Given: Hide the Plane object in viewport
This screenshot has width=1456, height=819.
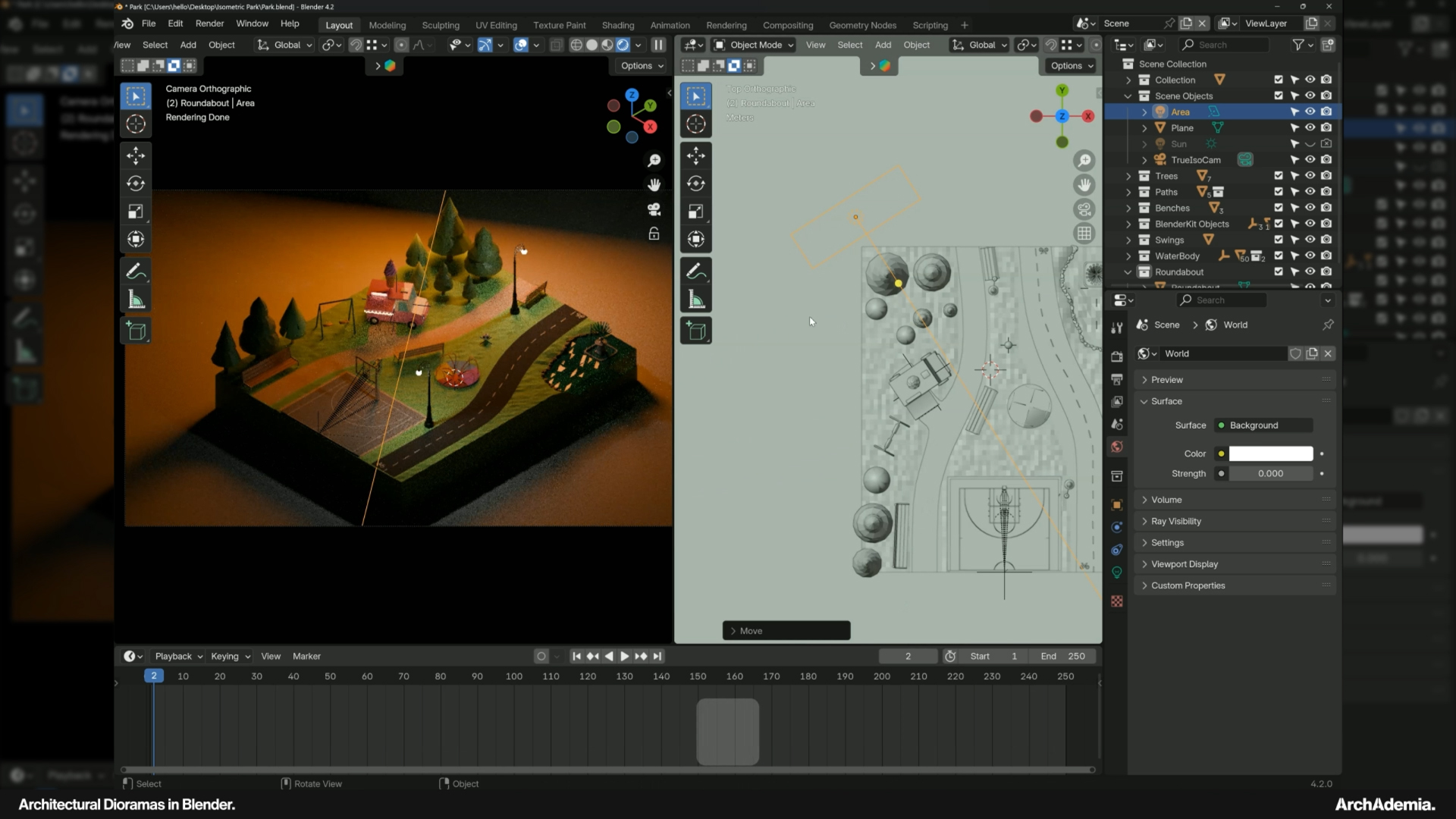Looking at the screenshot, I should (x=1310, y=127).
